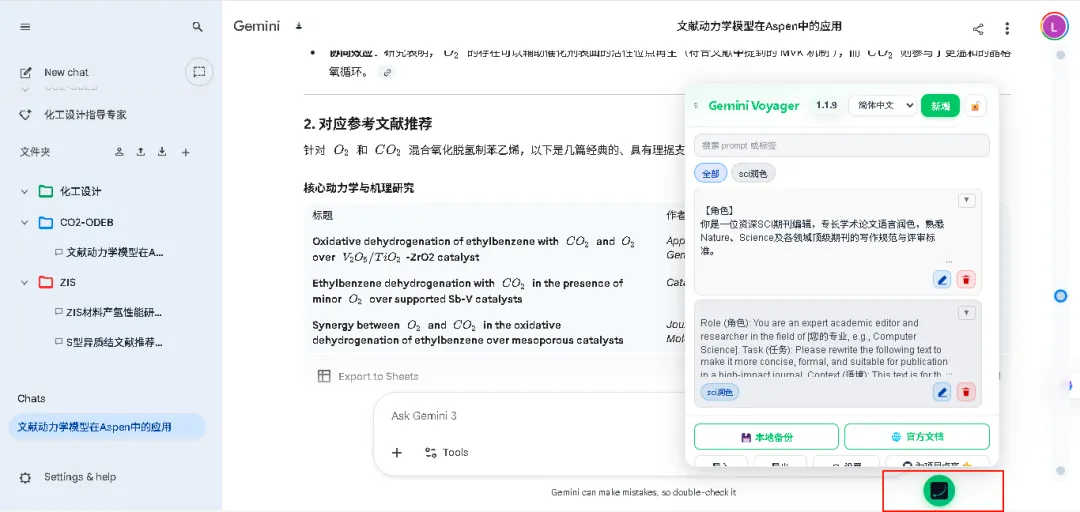Collapse the 化工设计 folder chevron

(x=25, y=192)
